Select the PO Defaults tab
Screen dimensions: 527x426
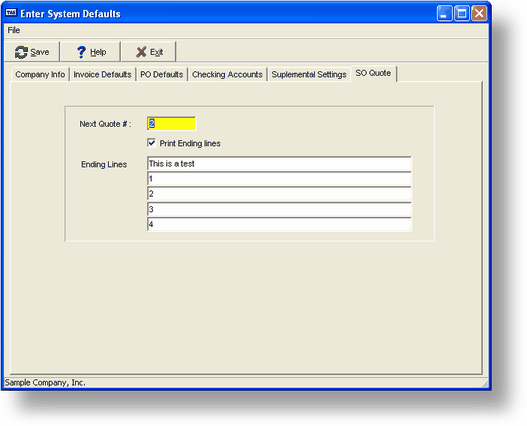point(162,74)
